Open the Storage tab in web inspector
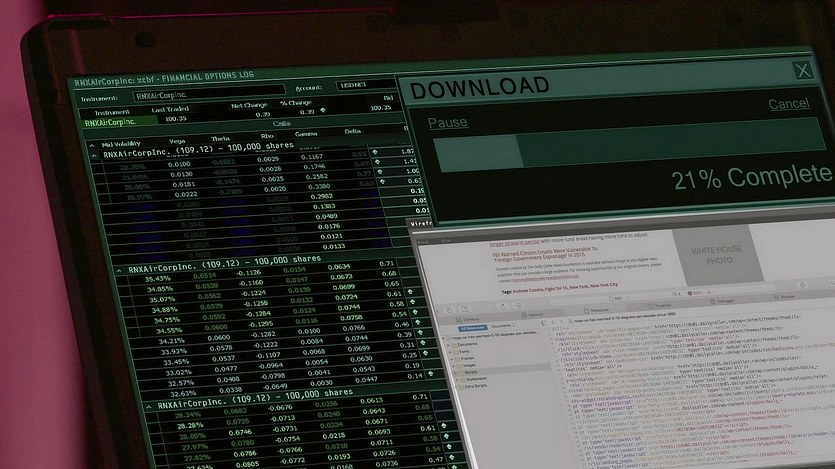The width and height of the screenshot is (835, 469). click(784, 297)
